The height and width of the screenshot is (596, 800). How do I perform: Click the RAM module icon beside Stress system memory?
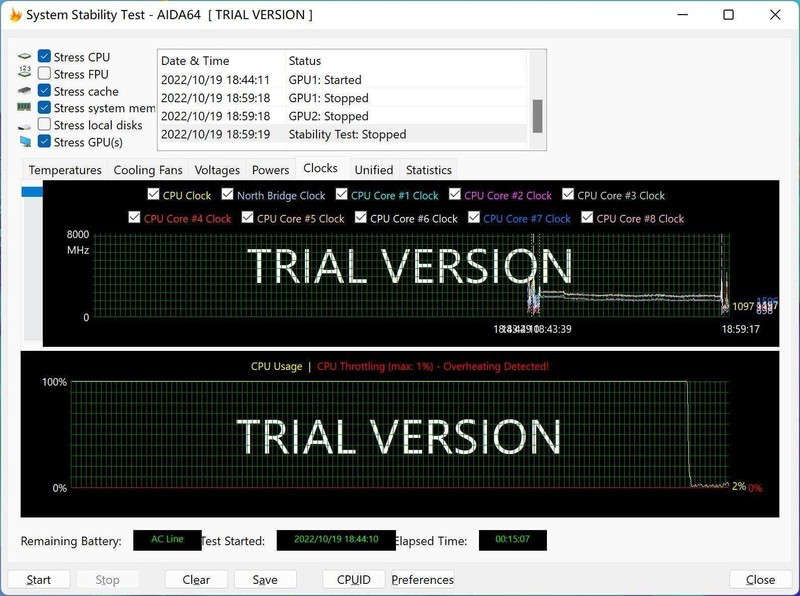point(24,108)
